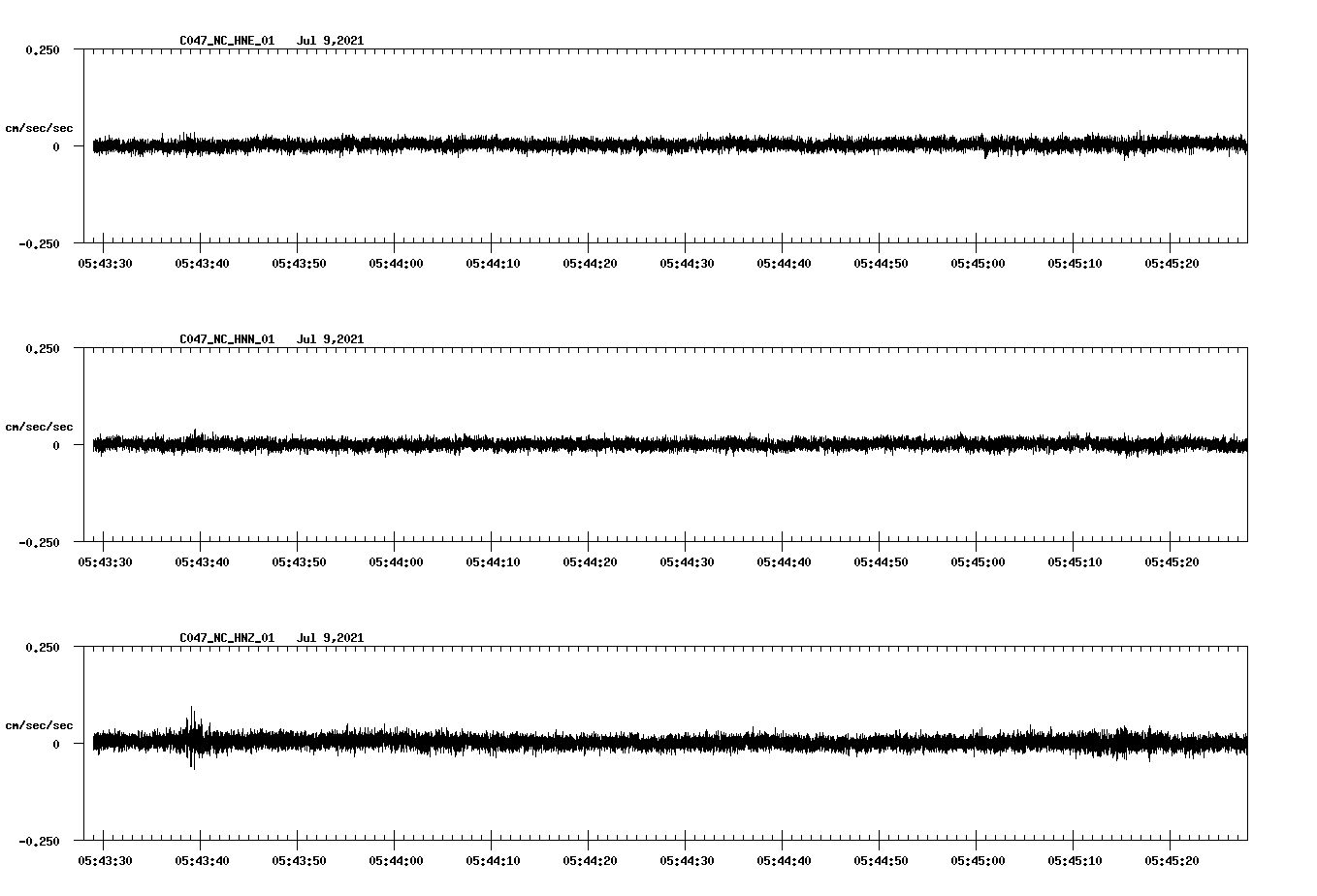1317x896 pixels.
Task: Click the 05:44:20 time label under HNE plot
Action: pos(590,264)
